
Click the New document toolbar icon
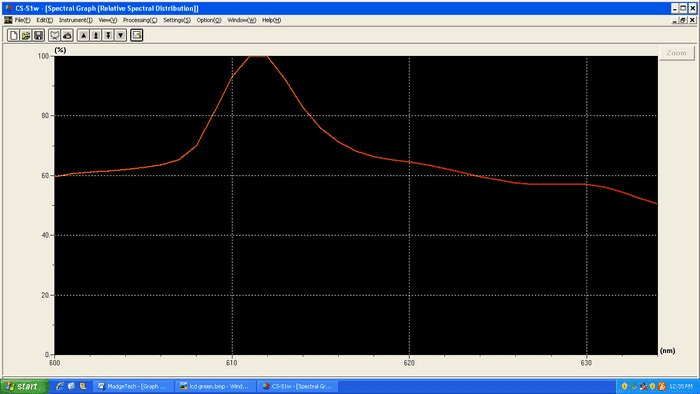click(x=13, y=35)
